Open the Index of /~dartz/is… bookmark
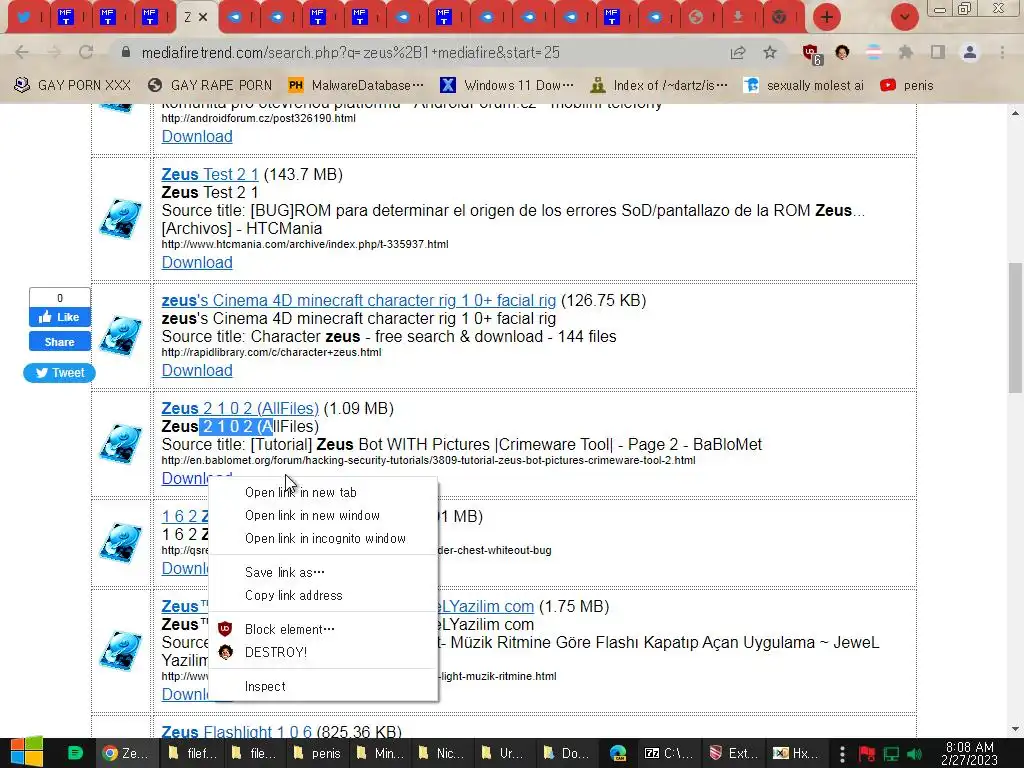Viewport: 1024px width, 768px height. coord(658,86)
